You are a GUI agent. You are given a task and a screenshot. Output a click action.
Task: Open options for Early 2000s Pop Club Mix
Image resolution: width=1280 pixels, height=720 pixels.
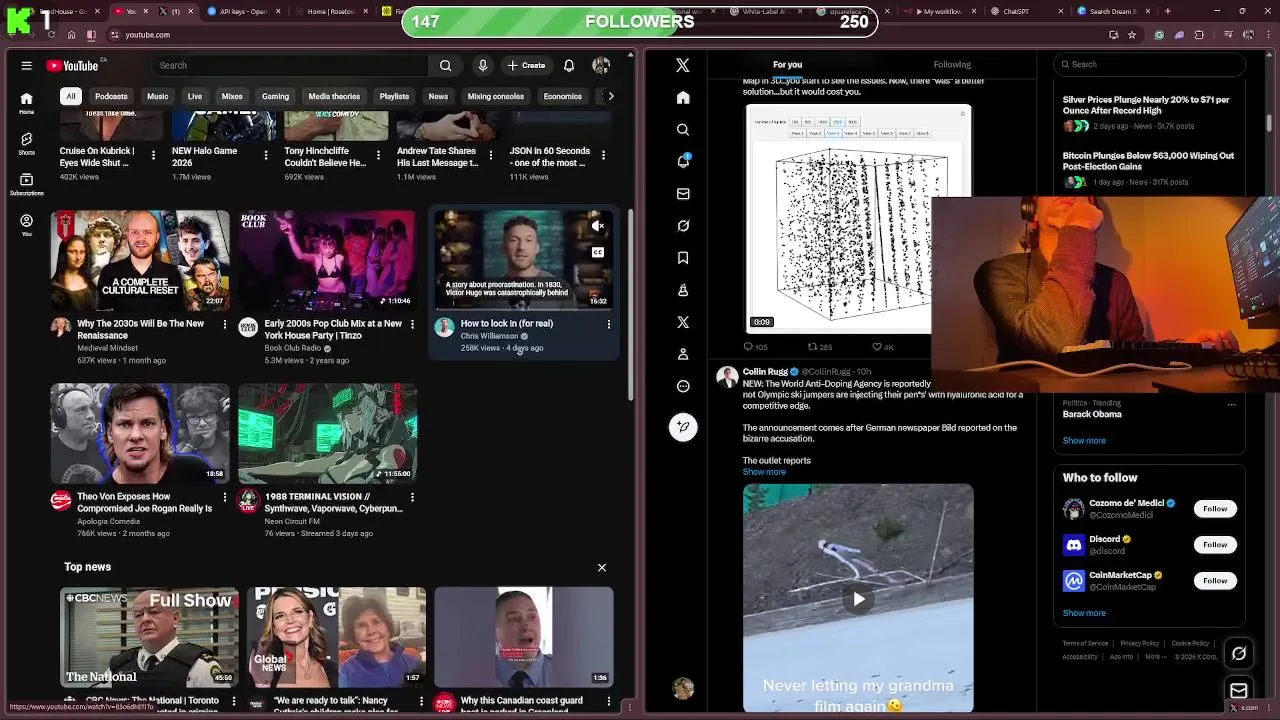pyautogui.click(x=412, y=324)
